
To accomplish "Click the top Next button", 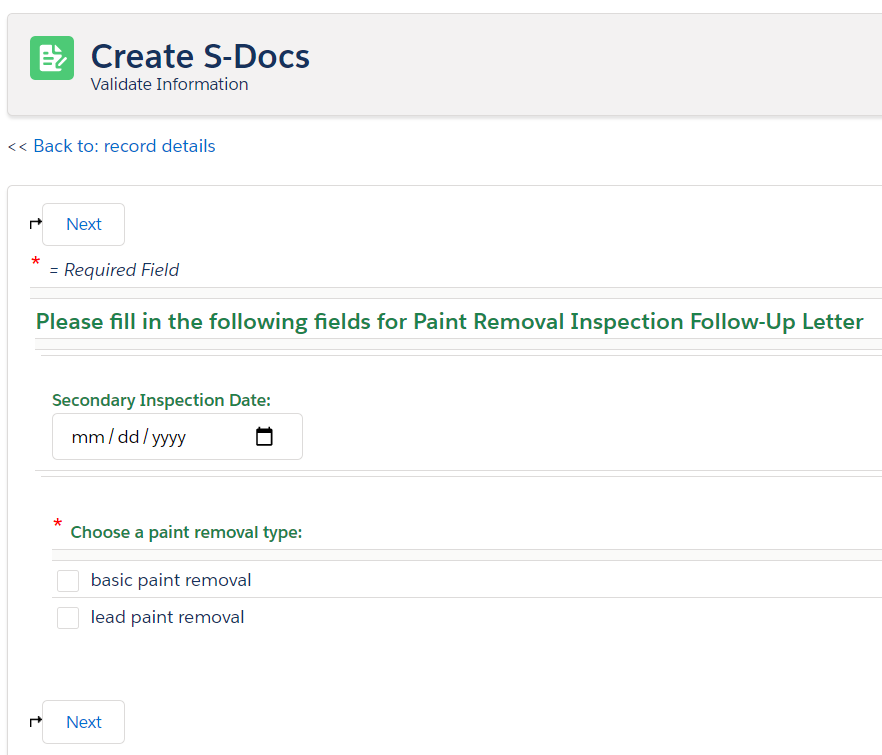I will coord(83,224).
